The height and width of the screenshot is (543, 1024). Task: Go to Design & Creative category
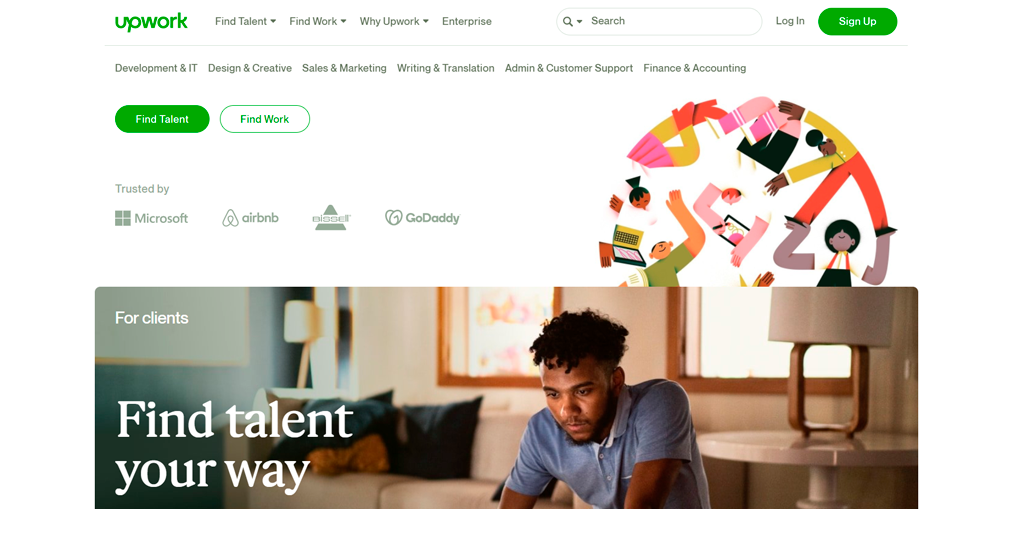(x=249, y=68)
